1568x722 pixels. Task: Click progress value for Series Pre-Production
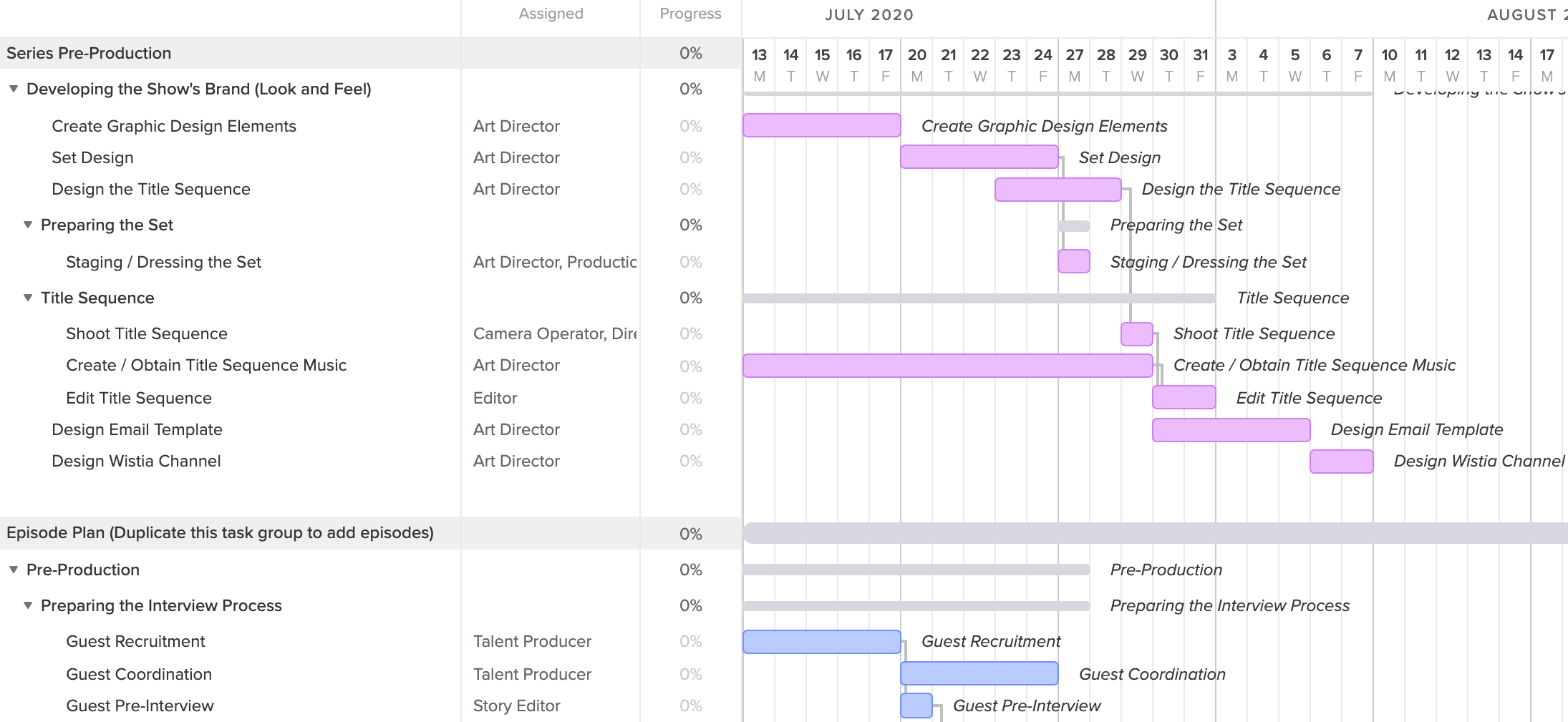[690, 53]
